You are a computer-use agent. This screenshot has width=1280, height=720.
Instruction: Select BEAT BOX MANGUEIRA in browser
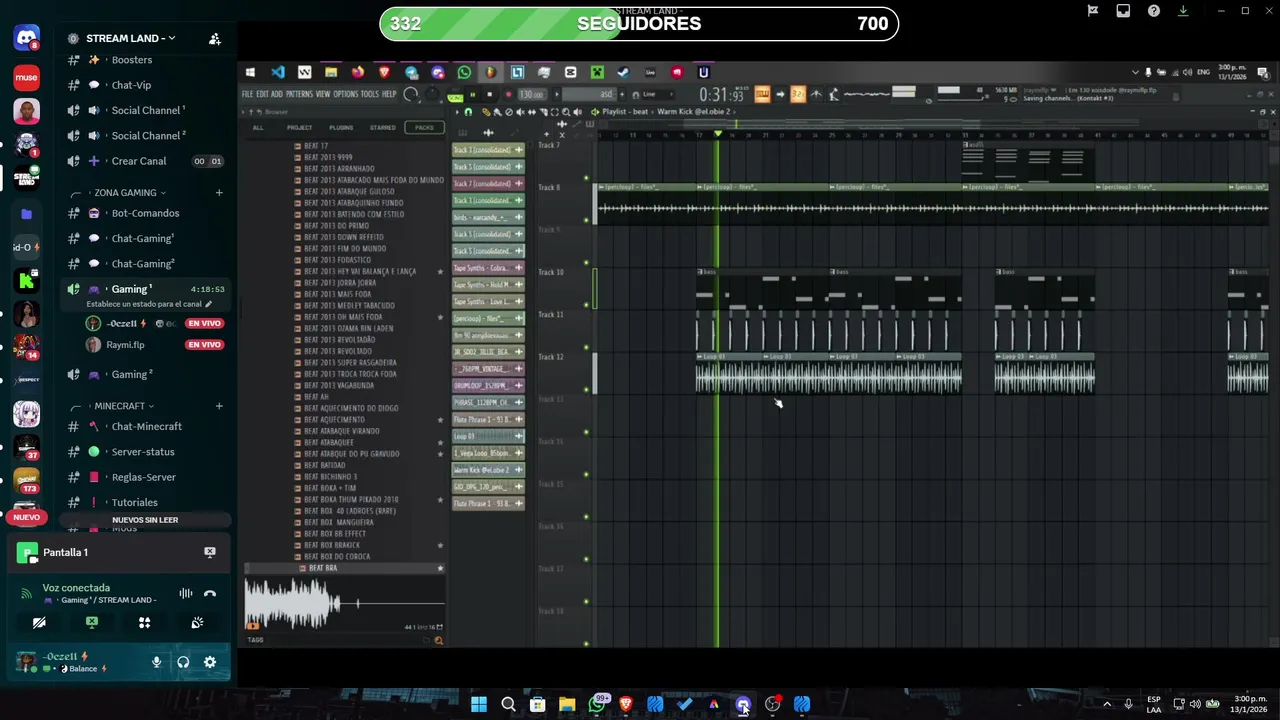[x=339, y=522]
